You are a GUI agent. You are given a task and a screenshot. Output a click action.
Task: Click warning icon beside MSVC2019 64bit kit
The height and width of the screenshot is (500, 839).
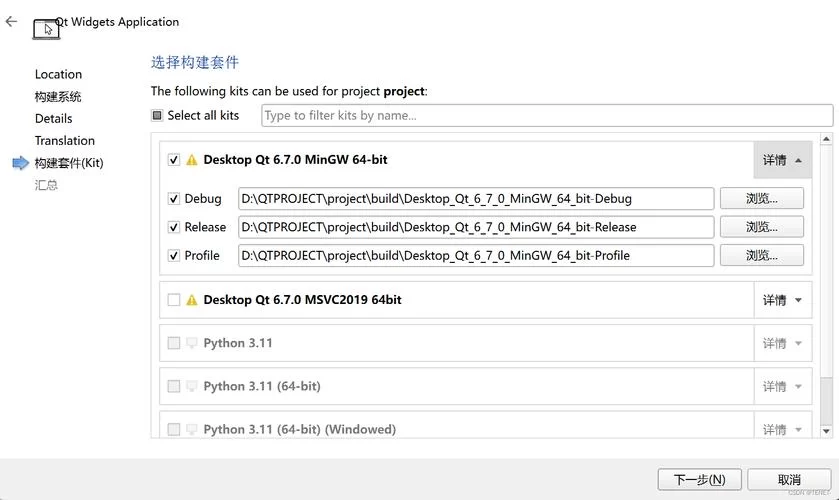(192, 300)
